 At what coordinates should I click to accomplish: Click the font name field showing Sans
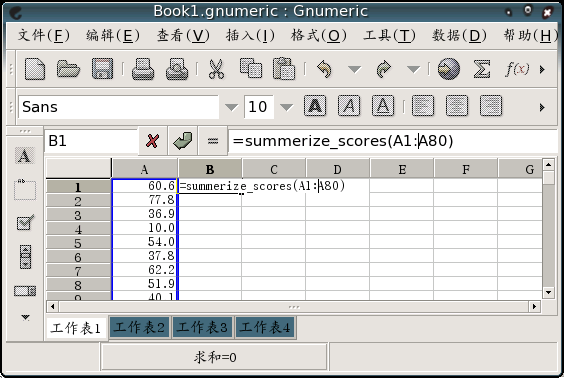click(119, 107)
